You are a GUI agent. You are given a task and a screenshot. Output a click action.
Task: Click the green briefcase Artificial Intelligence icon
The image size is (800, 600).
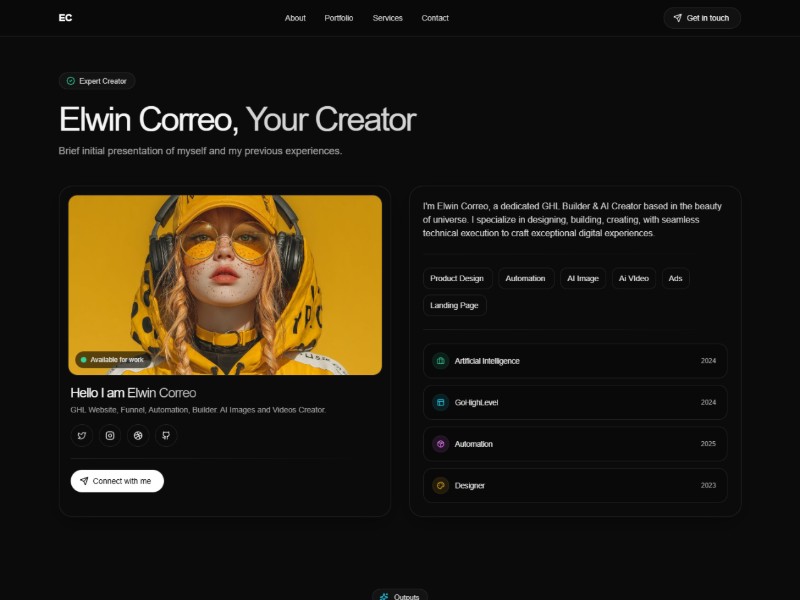click(x=440, y=361)
